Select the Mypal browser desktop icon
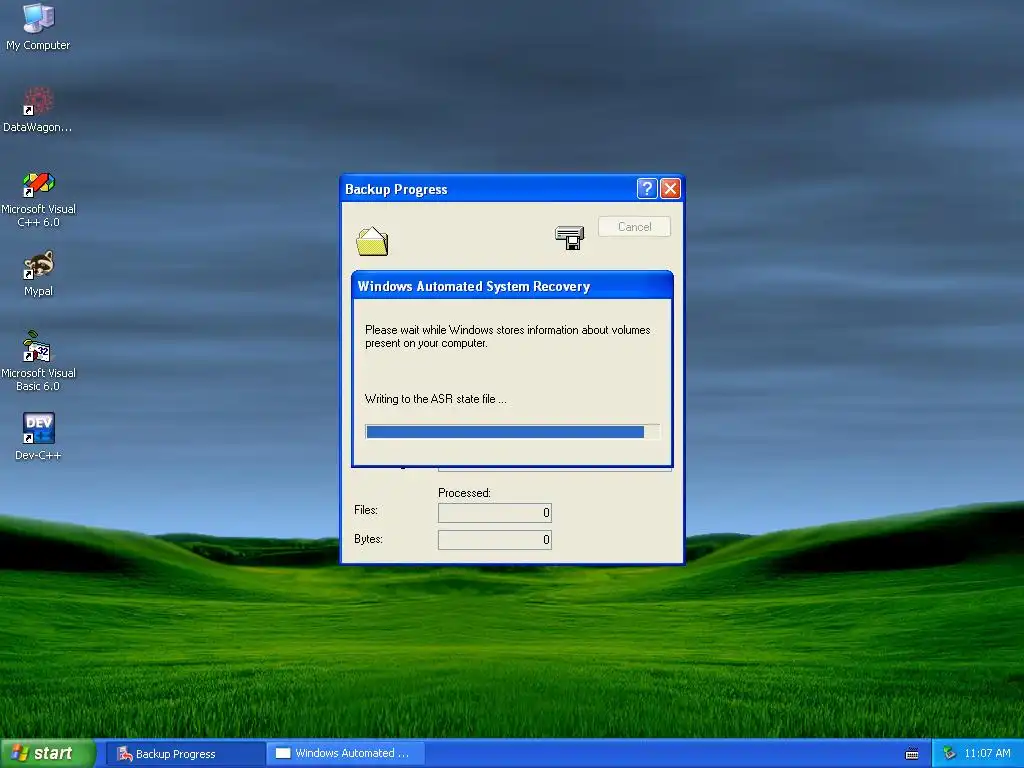 click(38, 273)
